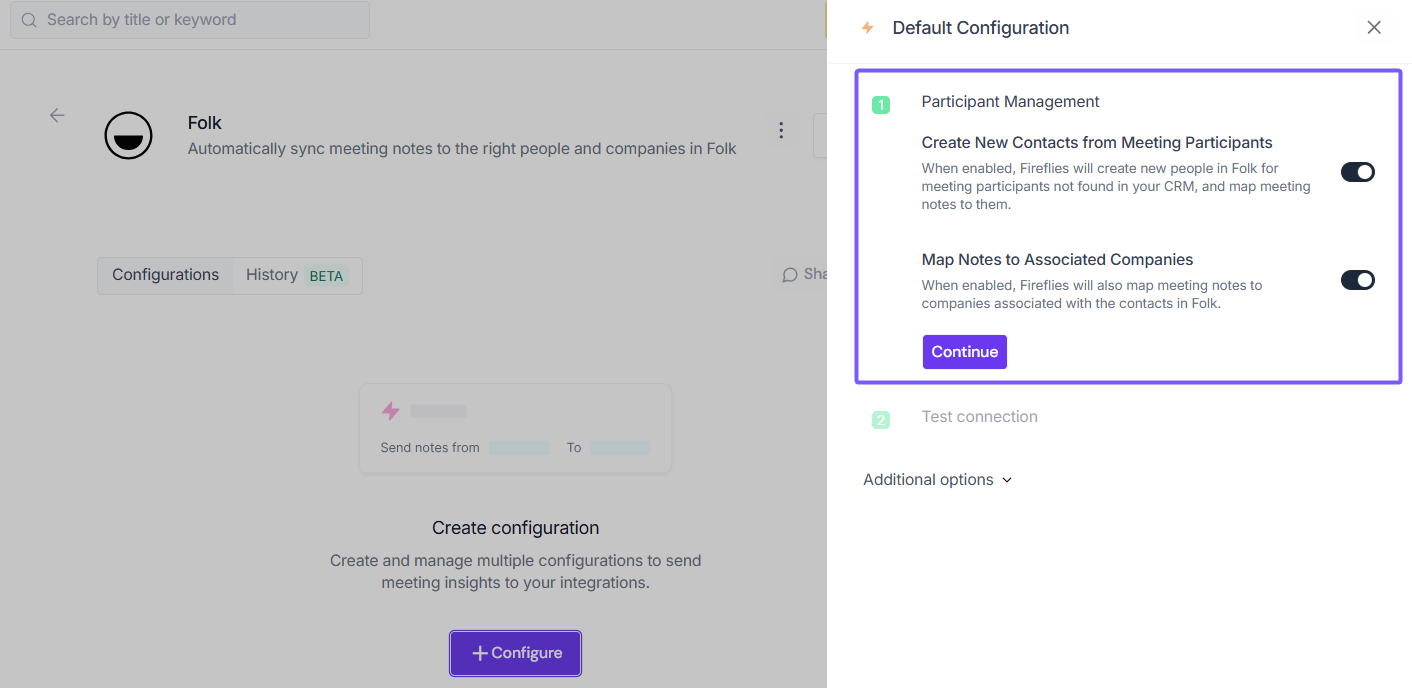Viewport: 1412px width, 688px height.
Task: Click the step 1 number badge
Action: pos(881,104)
